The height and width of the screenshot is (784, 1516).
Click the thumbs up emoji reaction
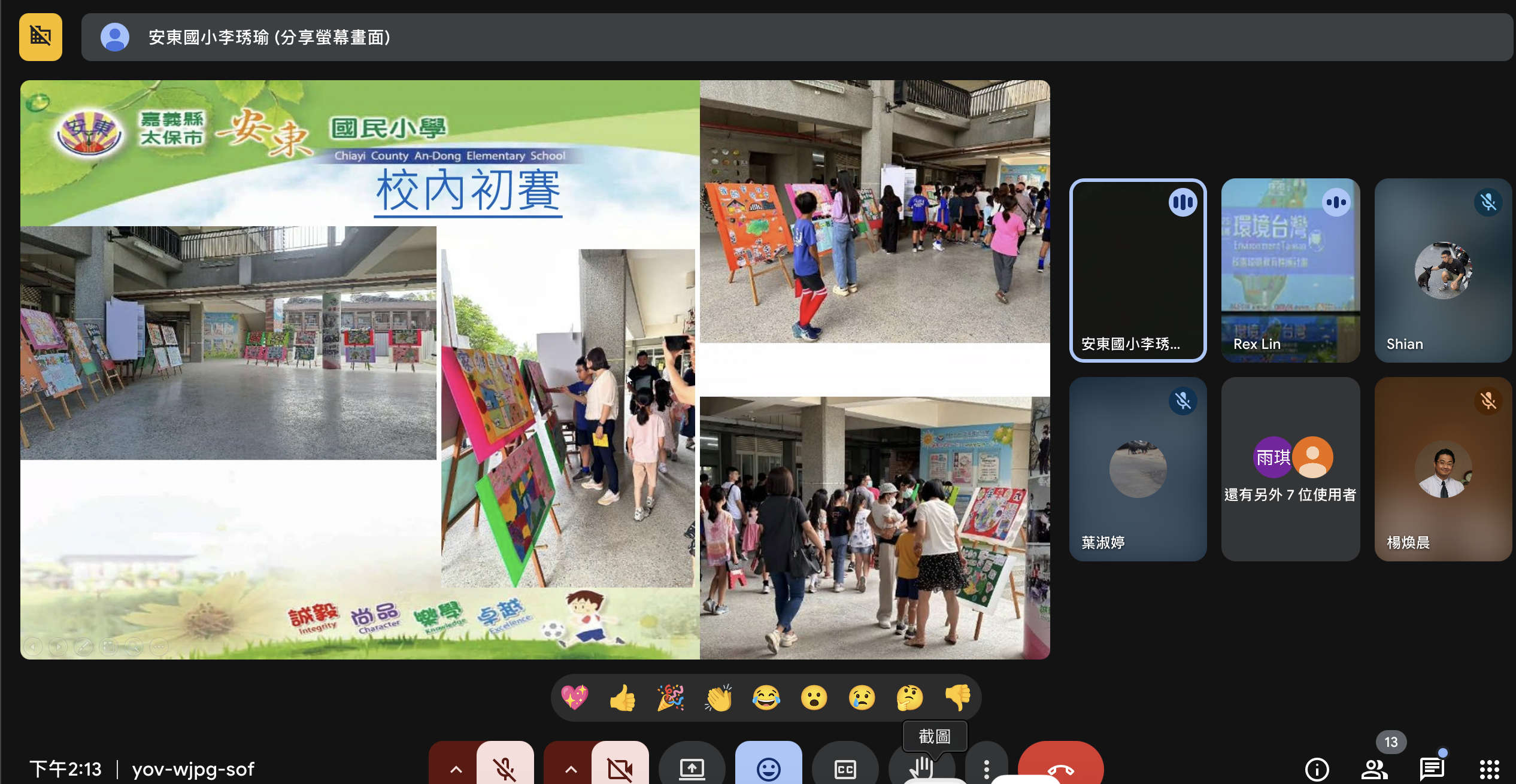tap(622, 698)
